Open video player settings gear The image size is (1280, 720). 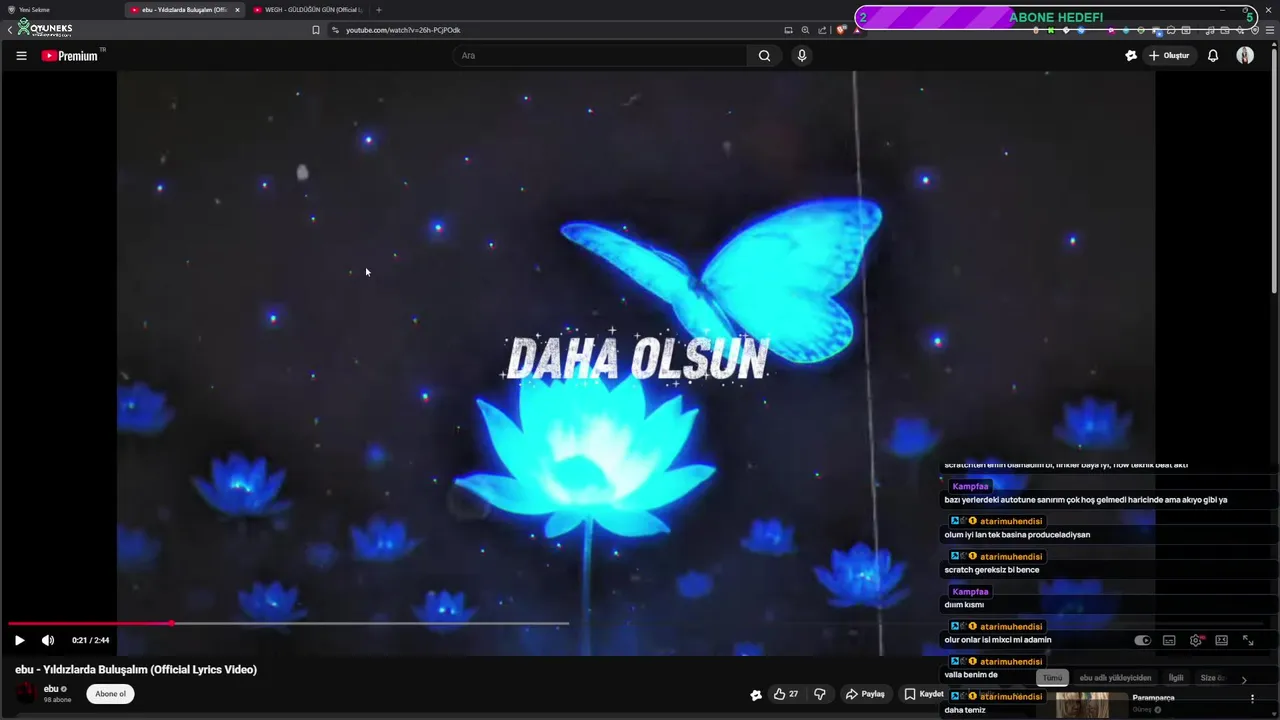click(x=1196, y=640)
